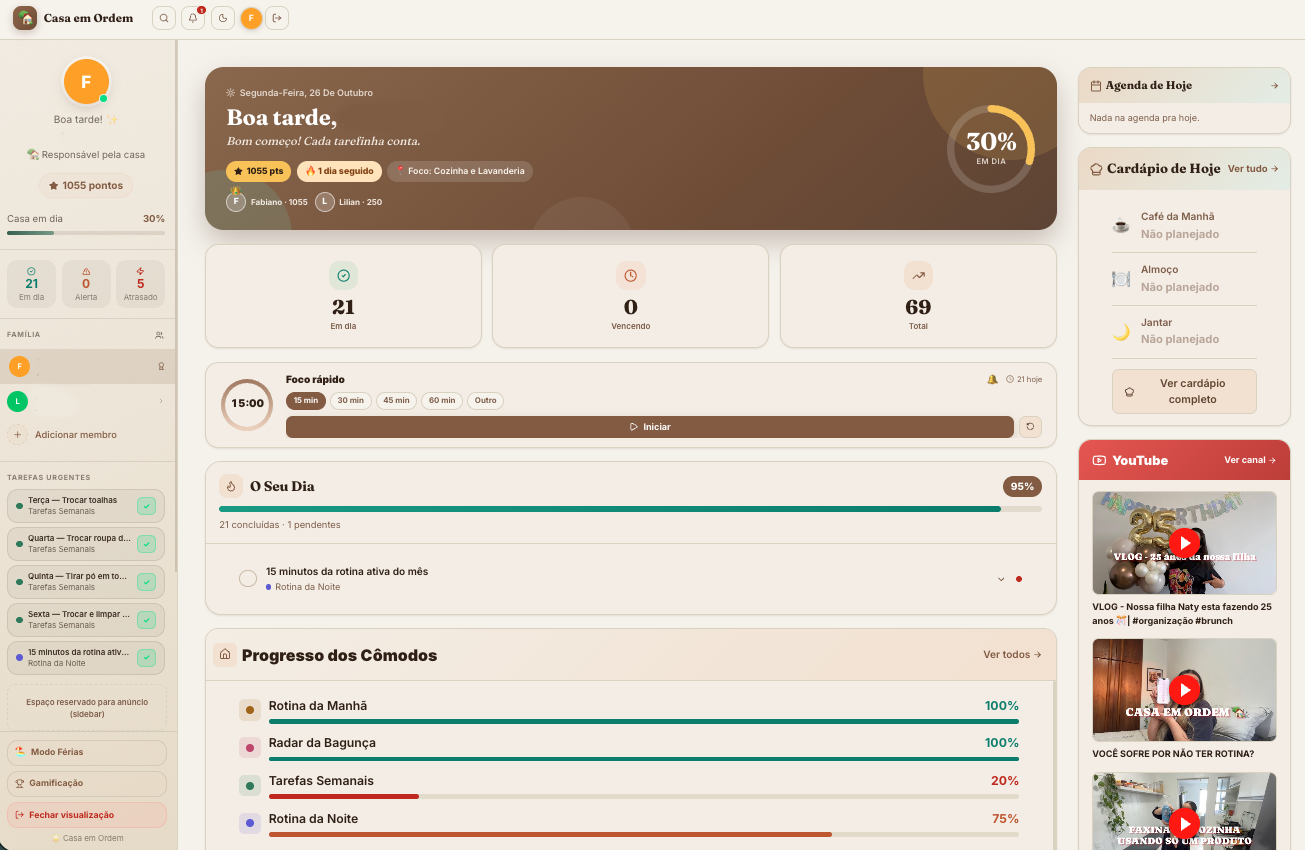Check off sidebar 15 minutos da rotina task
This screenshot has height=850, width=1305.
[147, 658]
